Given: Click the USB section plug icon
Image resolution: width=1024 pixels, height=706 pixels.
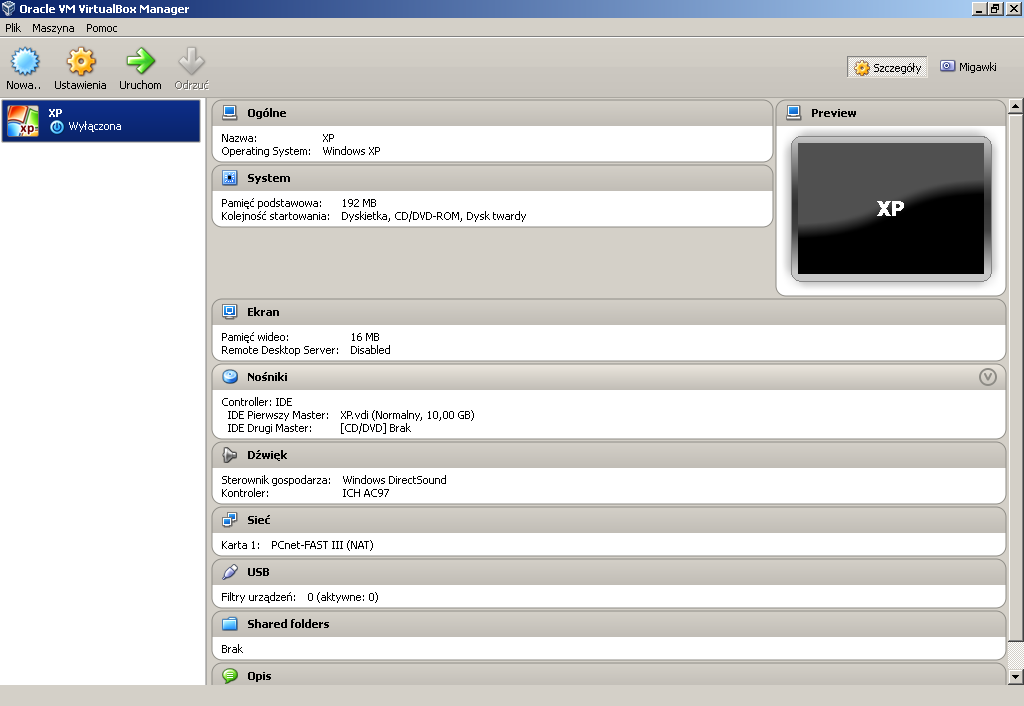Looking at the screenshot, I should (x=229, y=571).
